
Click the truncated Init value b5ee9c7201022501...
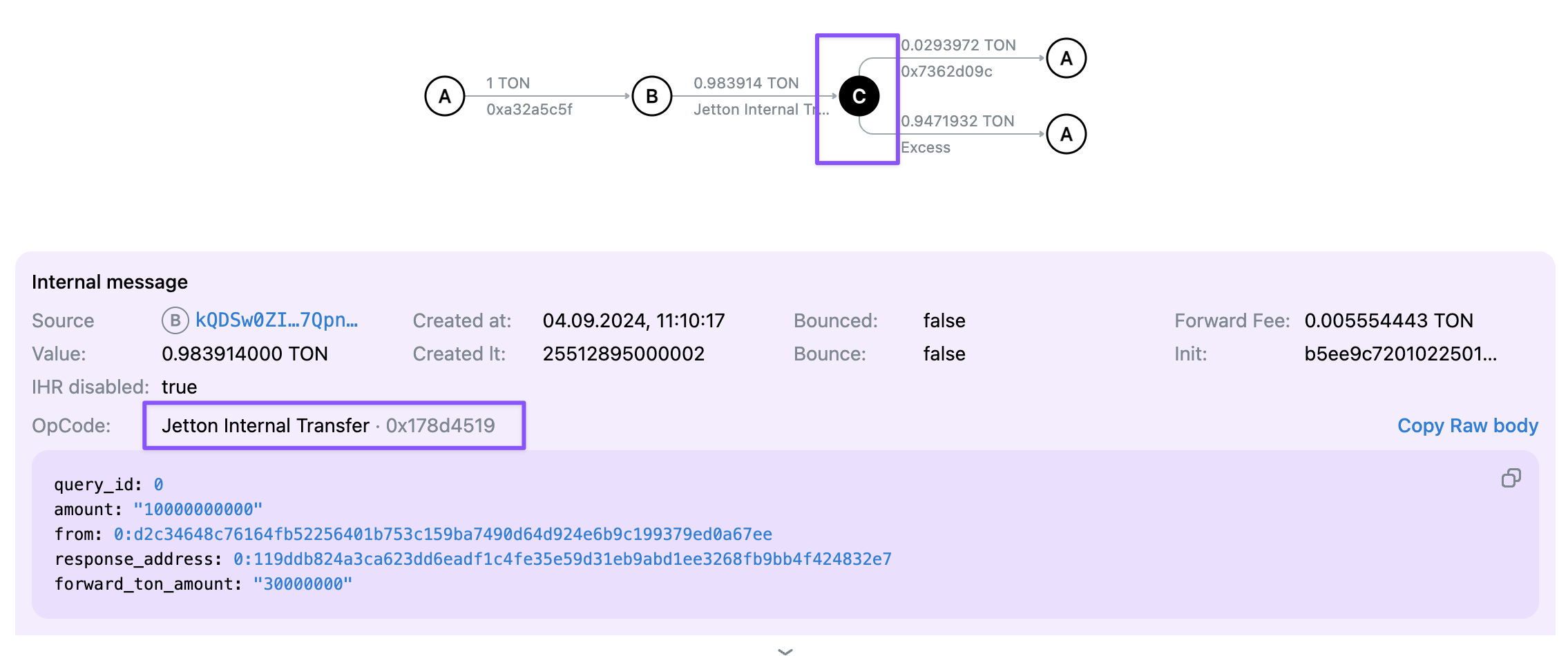(1400, 354)
